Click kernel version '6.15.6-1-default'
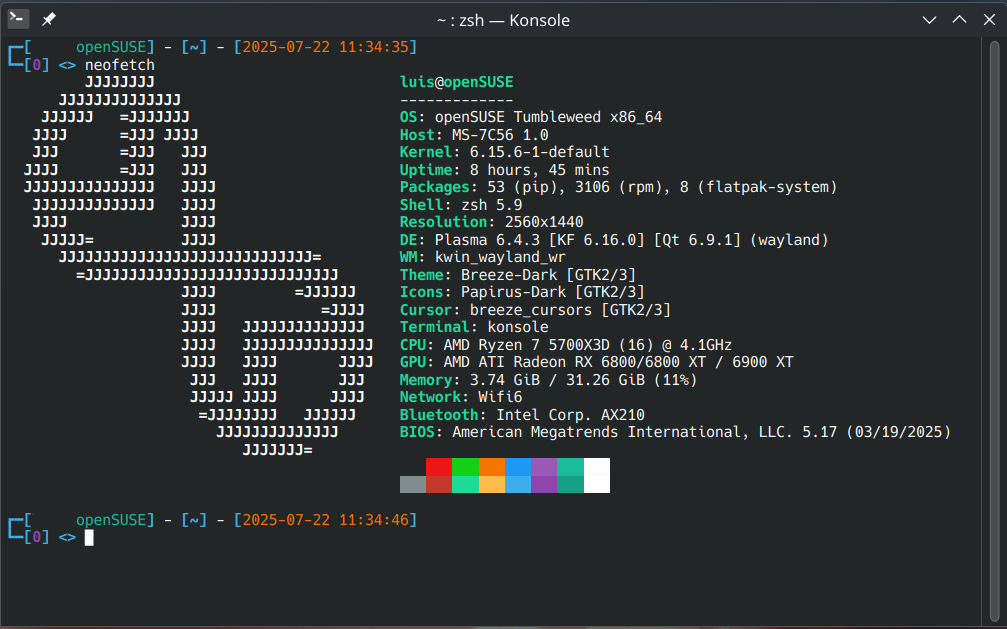This screenshot has height=629, width=1007. (539, 152)
